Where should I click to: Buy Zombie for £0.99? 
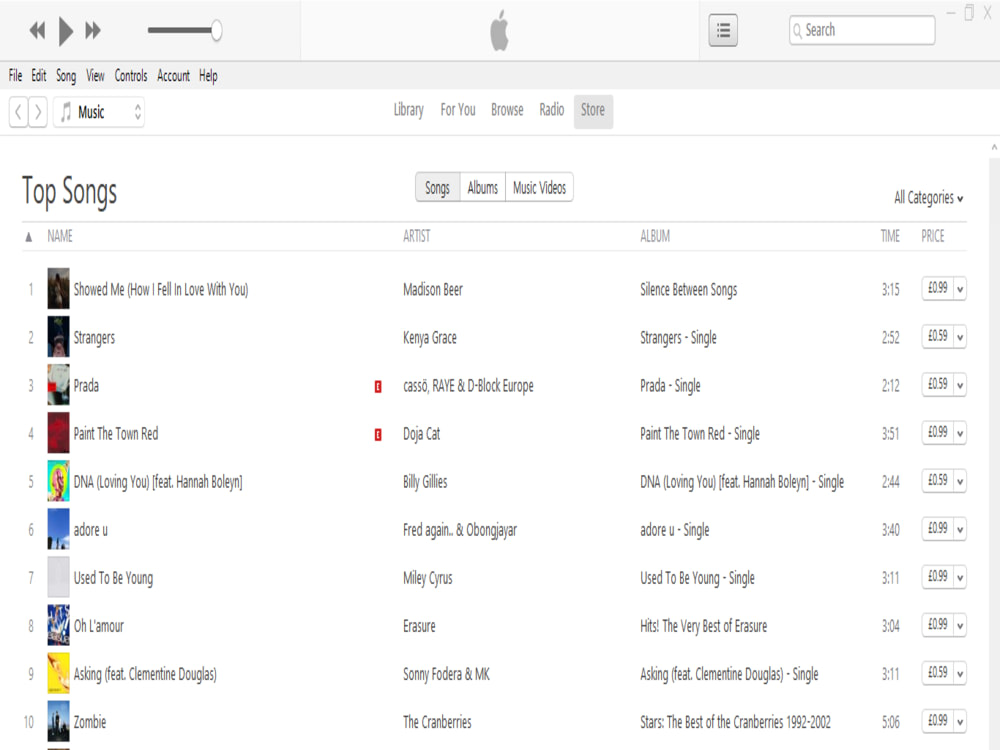point(938,721)
